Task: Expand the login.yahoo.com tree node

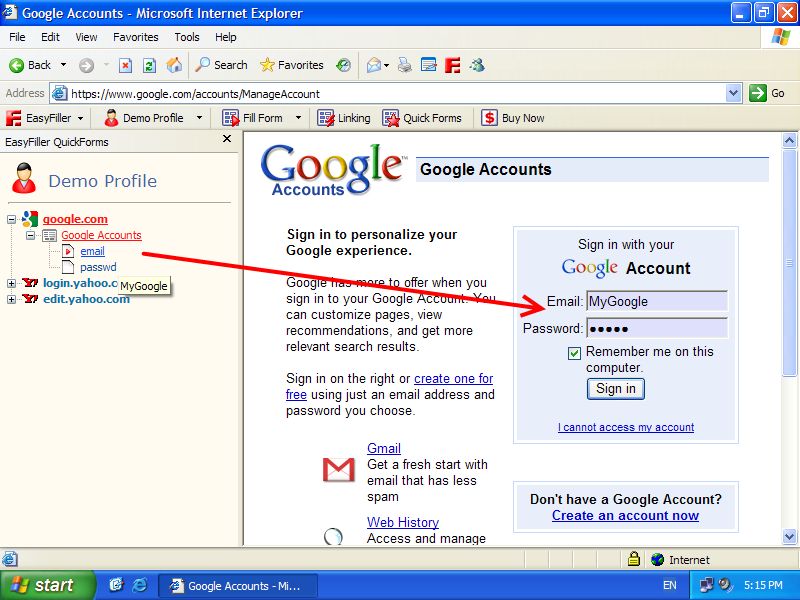Action: [11, 283]
